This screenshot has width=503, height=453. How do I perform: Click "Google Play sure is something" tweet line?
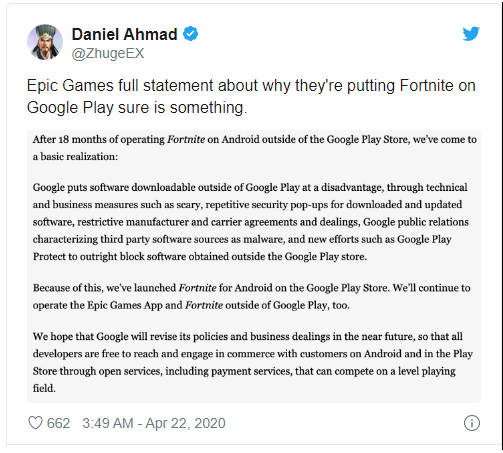click(x=137, y=108)
